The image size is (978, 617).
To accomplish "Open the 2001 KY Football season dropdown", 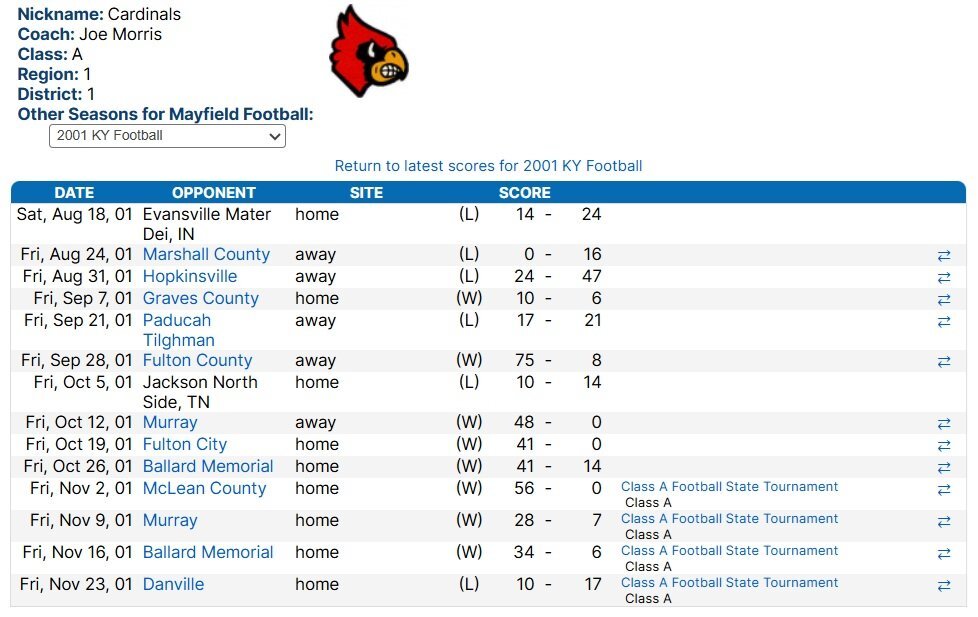I will coord(167,136).
